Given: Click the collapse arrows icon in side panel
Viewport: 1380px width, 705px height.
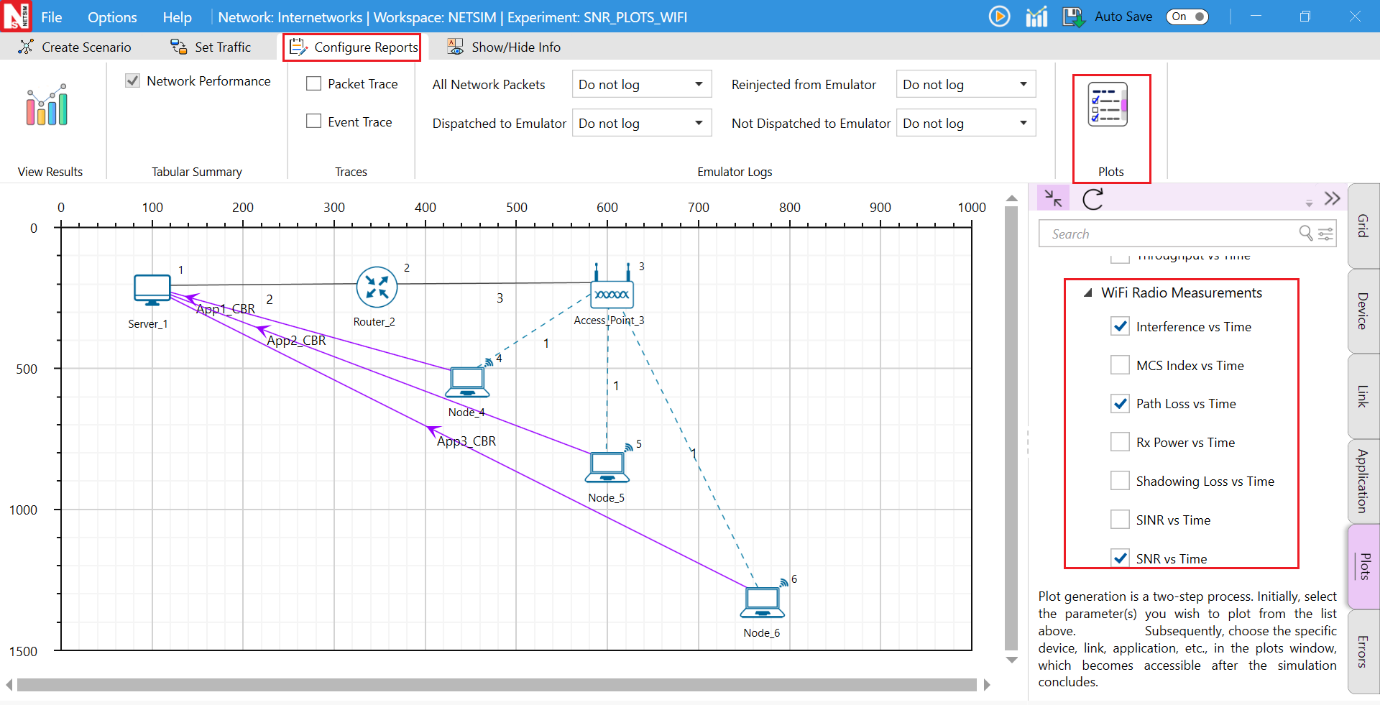Looking at the screenshot, I should pyautogui.click(x=1053, y=198).
